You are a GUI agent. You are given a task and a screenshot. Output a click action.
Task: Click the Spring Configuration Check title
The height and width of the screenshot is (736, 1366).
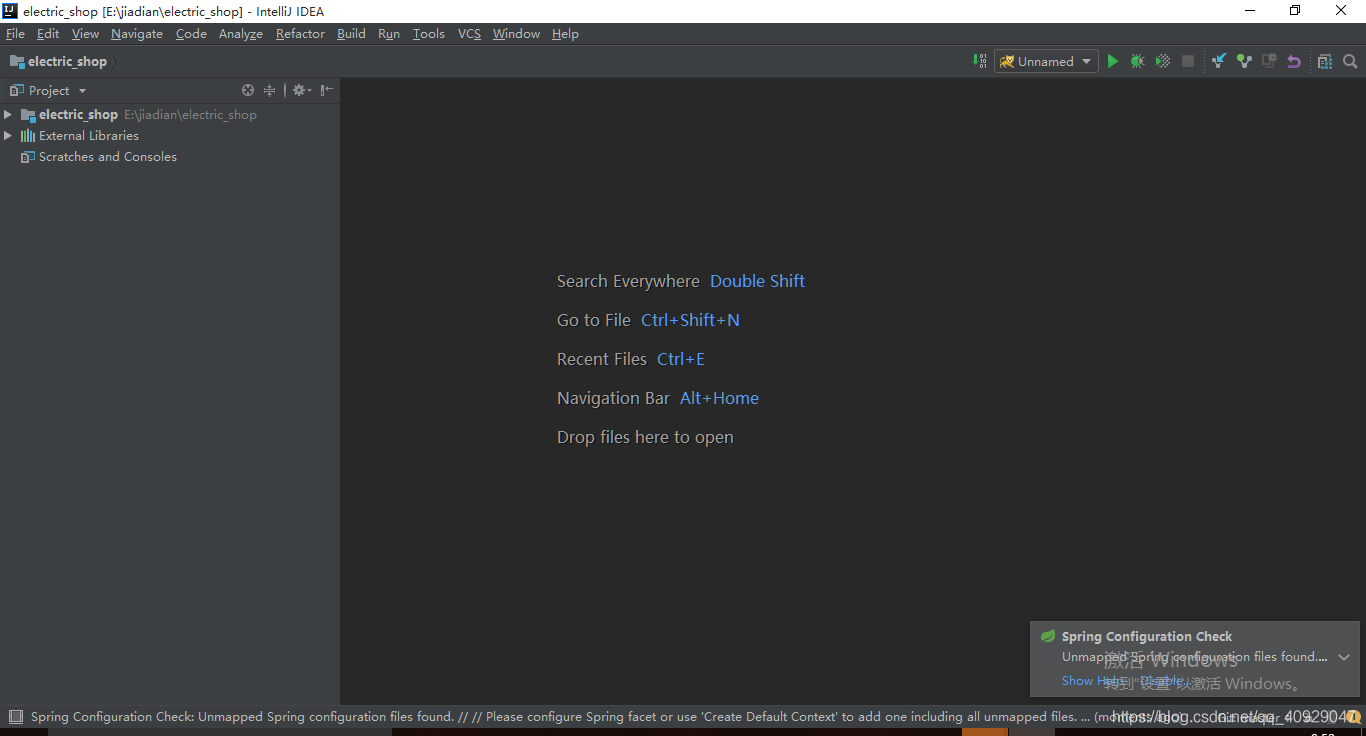[1147, 636]
